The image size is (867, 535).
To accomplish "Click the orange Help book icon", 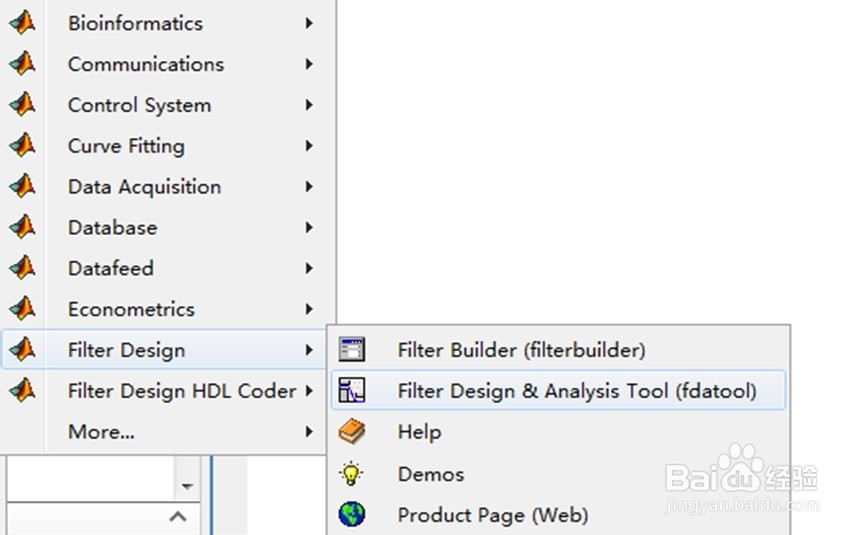I will click(x=352, y=432).
